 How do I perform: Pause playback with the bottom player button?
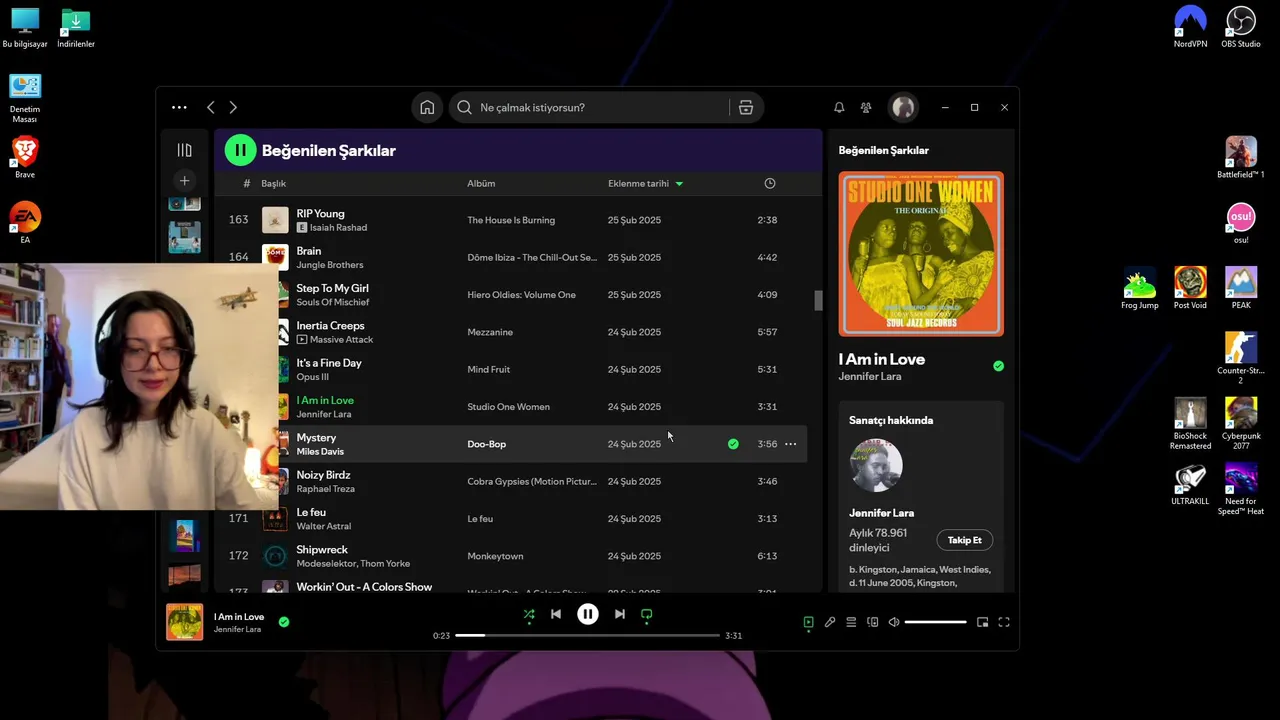click(588, 614)
